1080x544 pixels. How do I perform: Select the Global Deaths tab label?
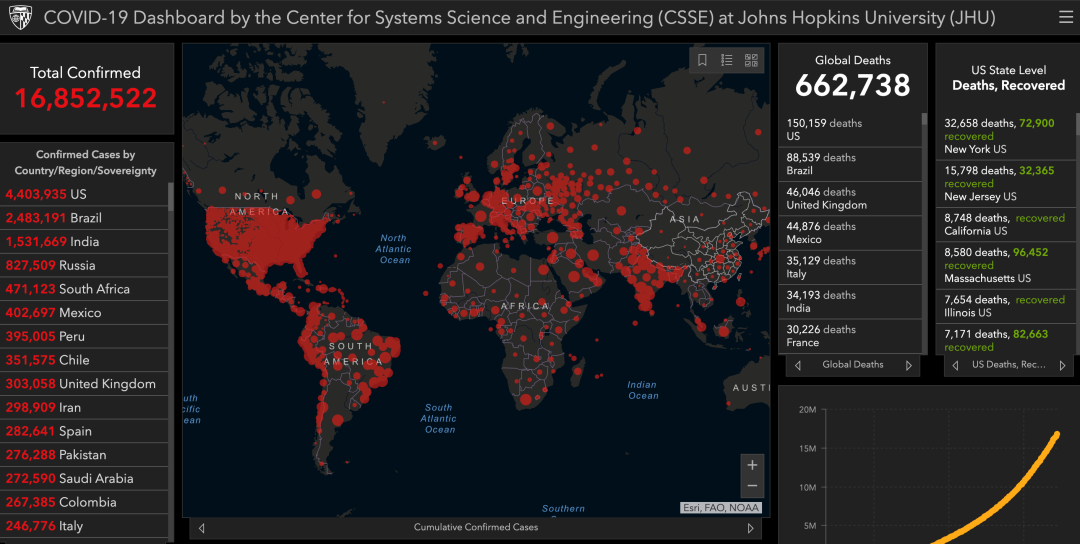[x=852, y=365]
